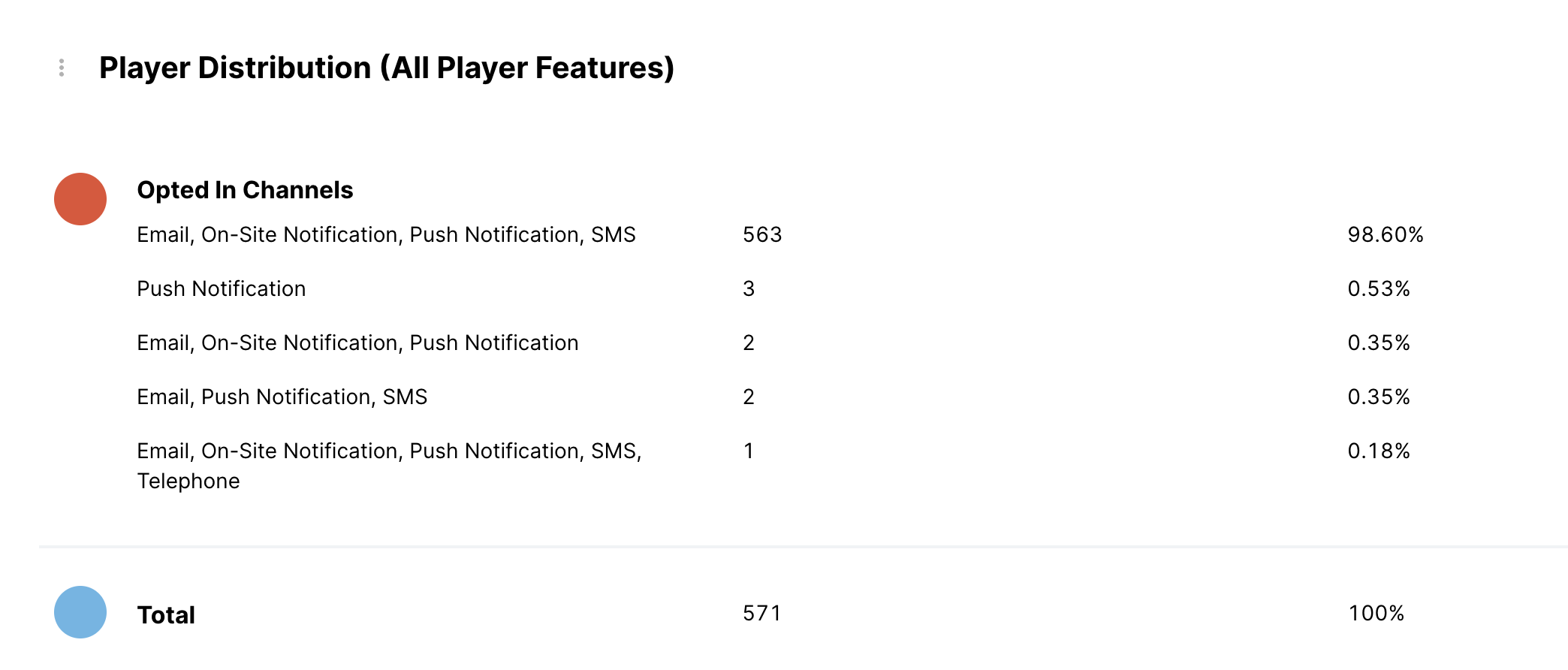1568x670 pixels.
Task: Click the 563 player count
Action: point(762,235)
